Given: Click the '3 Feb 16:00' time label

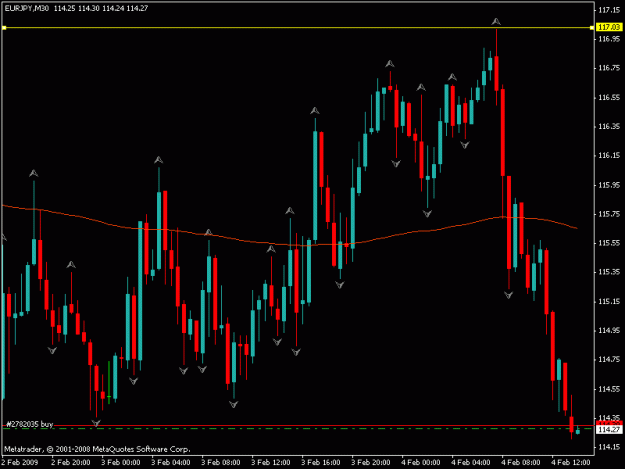Looking at the screenshot, I should click(320, 462).
